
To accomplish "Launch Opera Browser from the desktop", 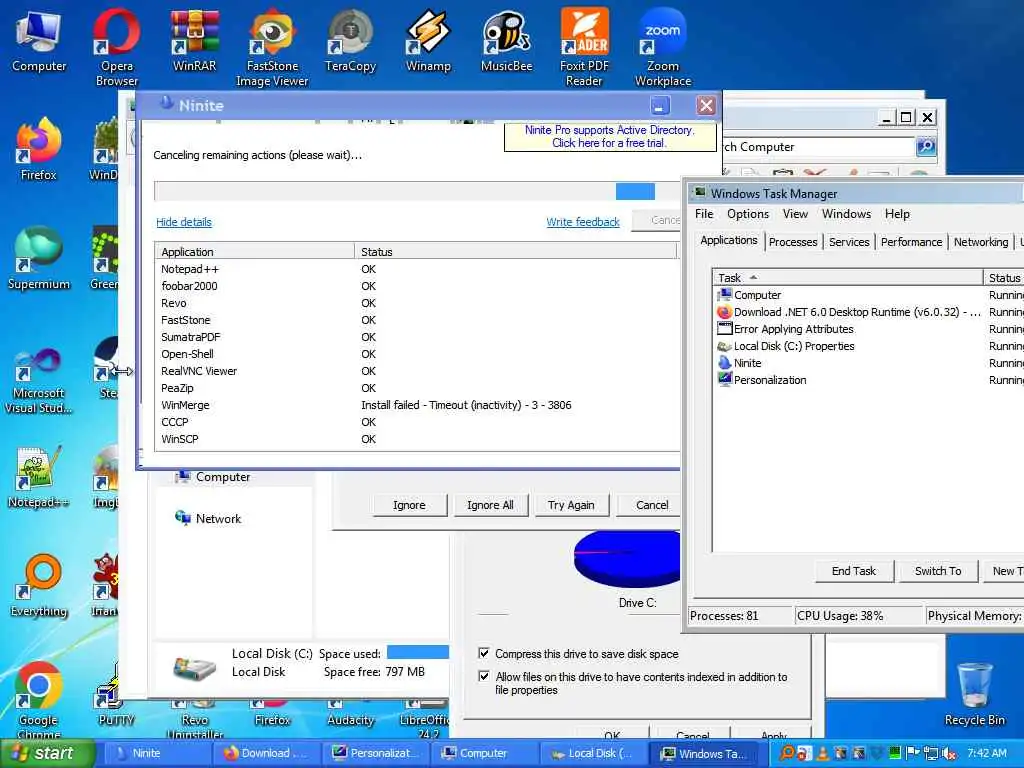I will [x=117, y=47].
